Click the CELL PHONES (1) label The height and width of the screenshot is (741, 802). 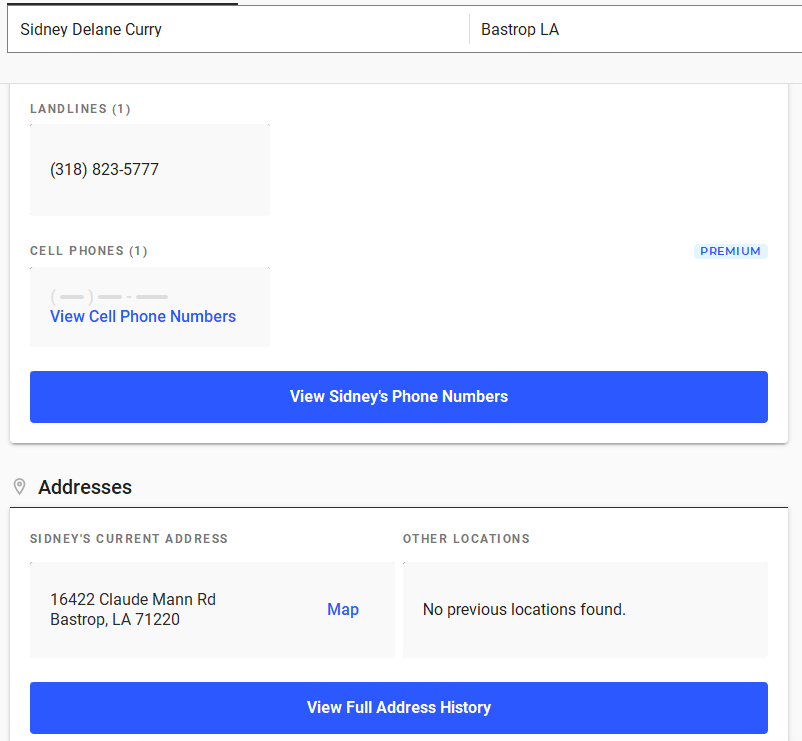point(89,251)
